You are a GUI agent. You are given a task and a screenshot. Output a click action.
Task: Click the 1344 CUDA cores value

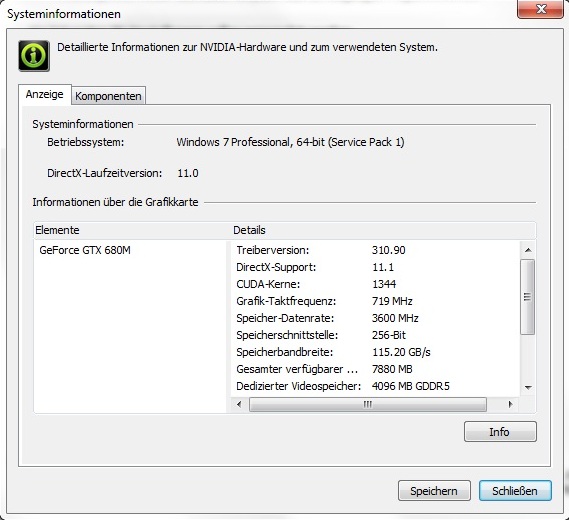(384, 284)
